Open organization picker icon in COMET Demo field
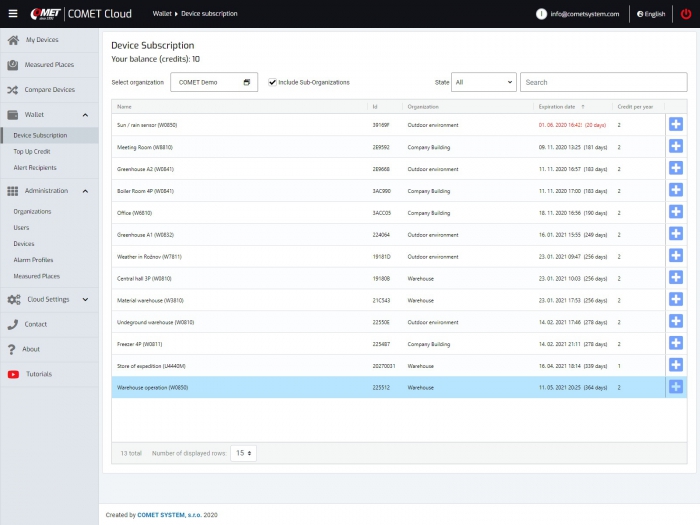This screenshot has height=525, width=700. 247,83
